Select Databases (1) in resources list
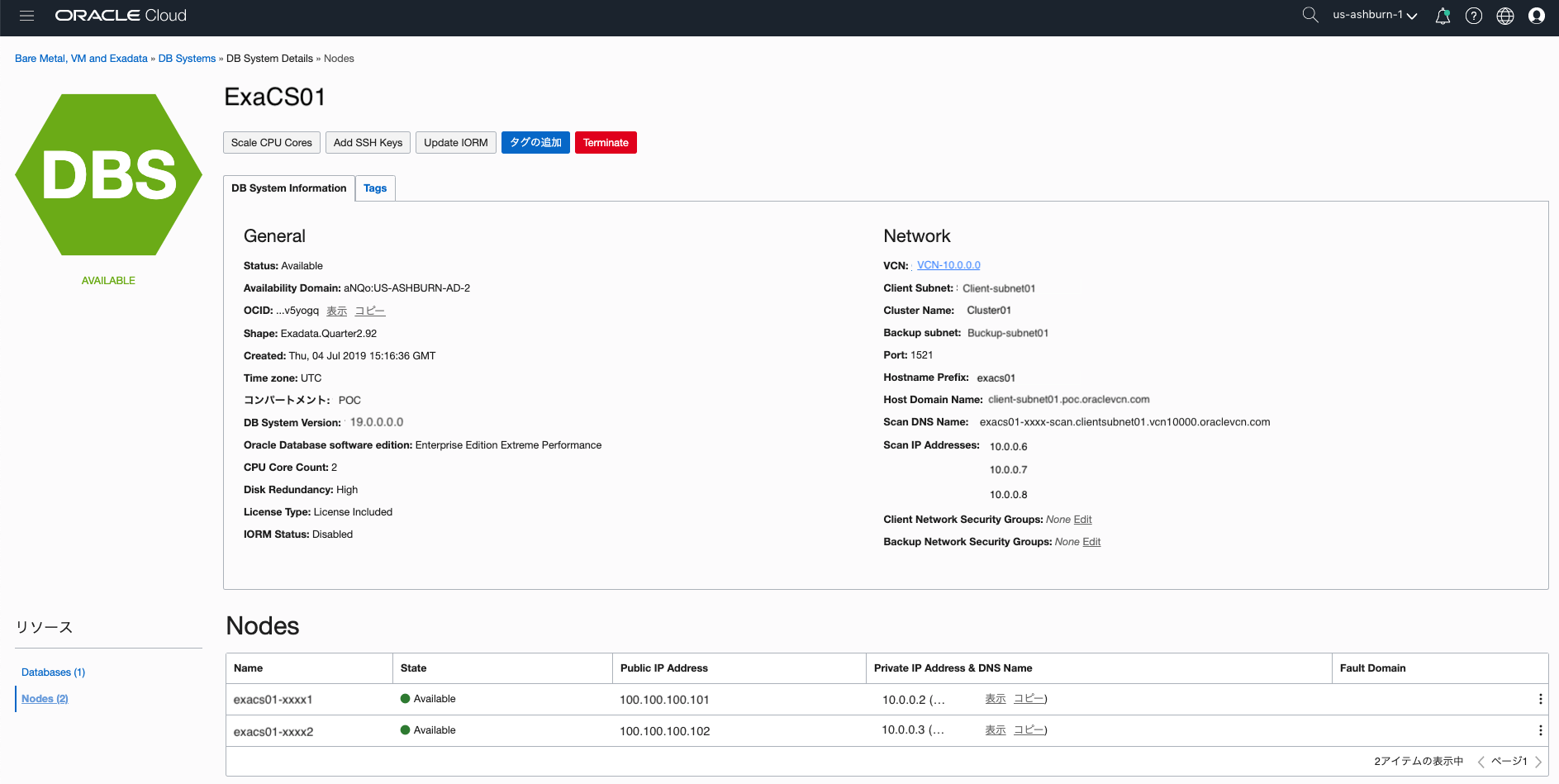The width and height of the screenshot is (1559, 784). coord(53,672)
